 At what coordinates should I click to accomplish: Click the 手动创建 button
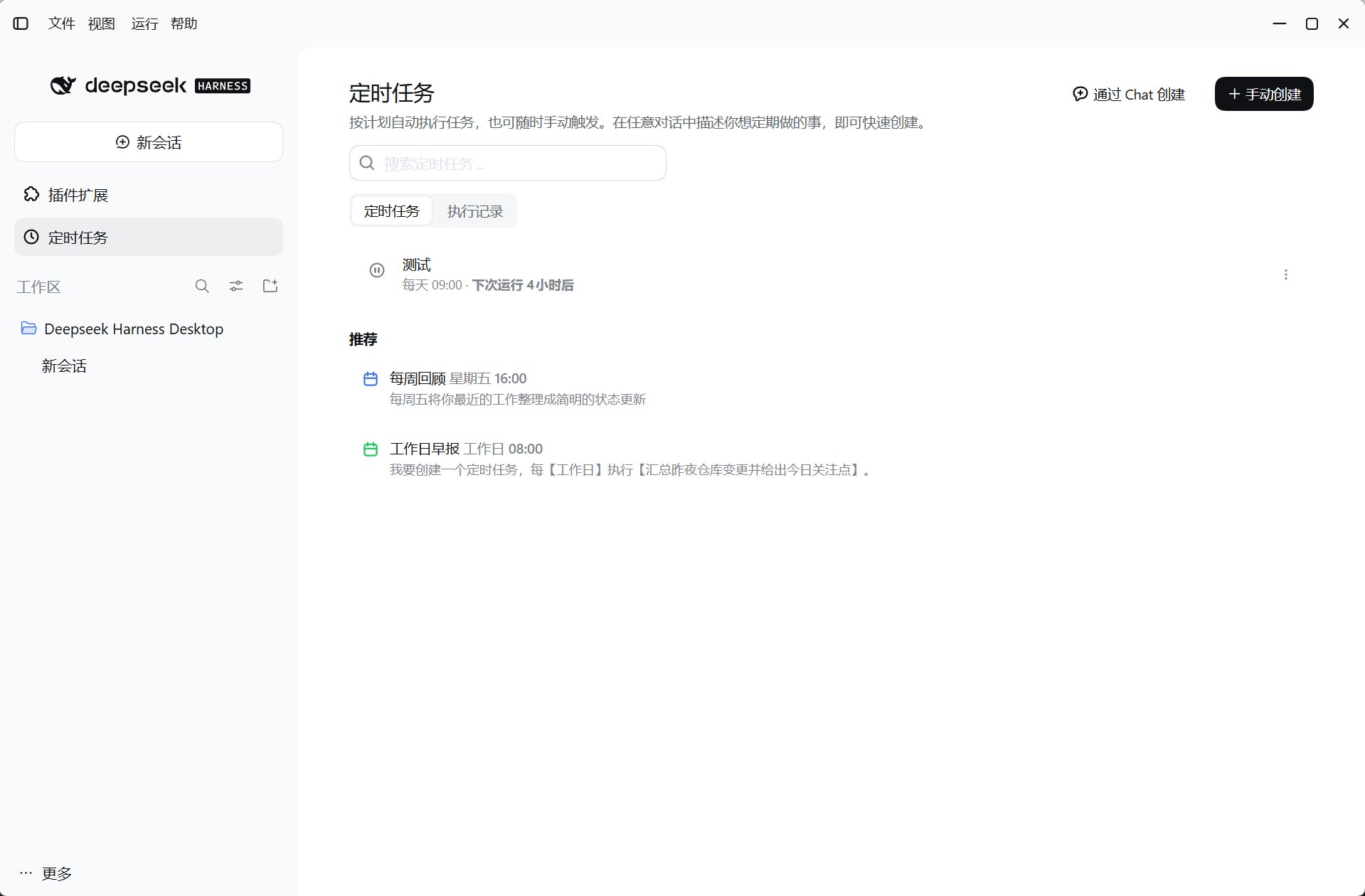point(1264,94)
